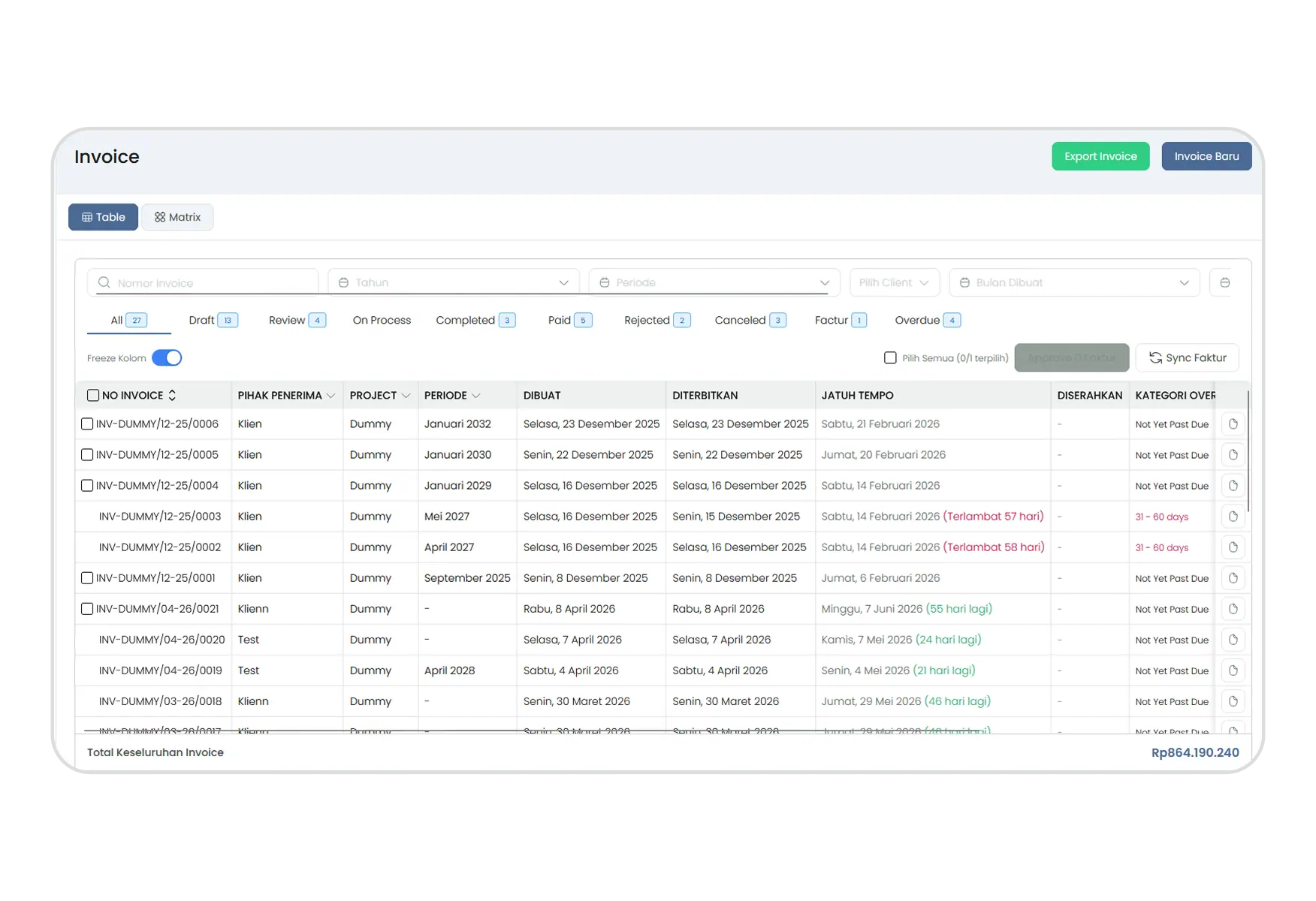Viewport: 1316px width, 901px height.
Task: Open the Tahun dropdown
Action: (454, 283)
